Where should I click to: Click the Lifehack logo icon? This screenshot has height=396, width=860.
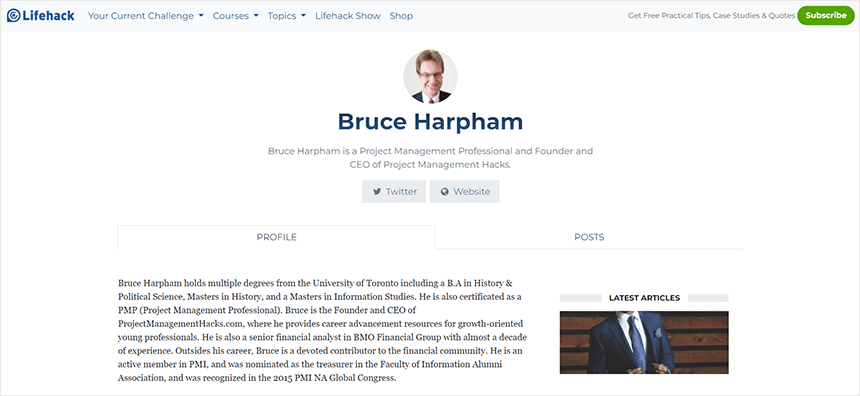tap(14, 15)
